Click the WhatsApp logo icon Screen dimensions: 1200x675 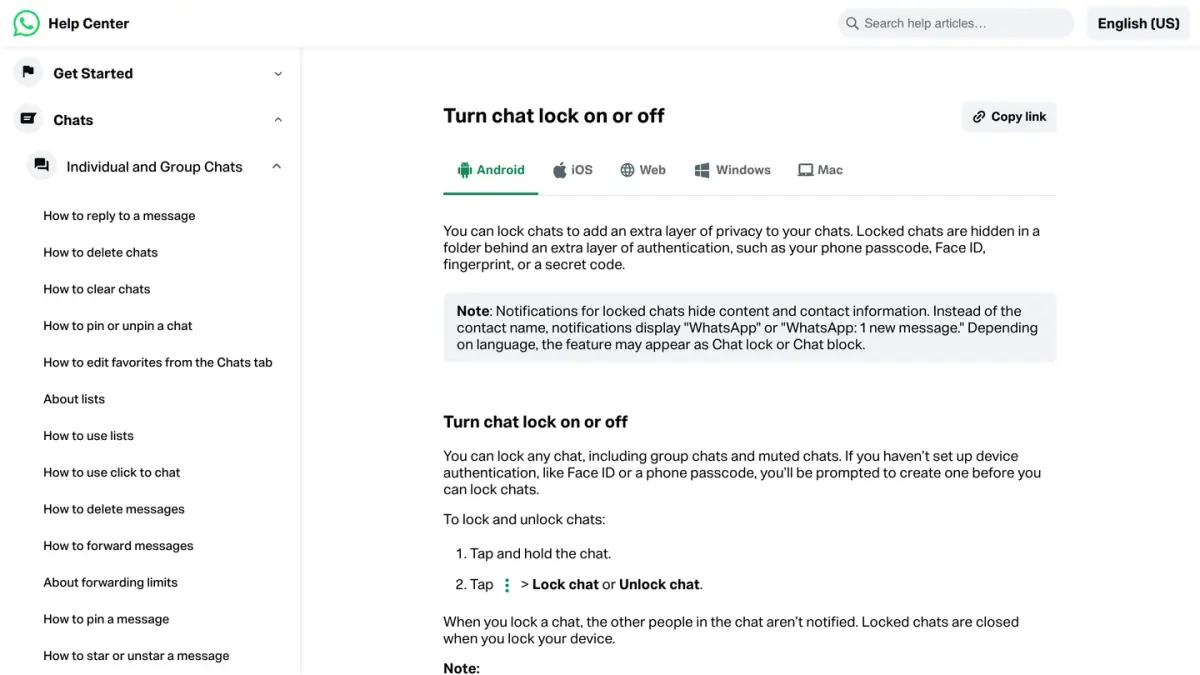click(x=26, y=23)
